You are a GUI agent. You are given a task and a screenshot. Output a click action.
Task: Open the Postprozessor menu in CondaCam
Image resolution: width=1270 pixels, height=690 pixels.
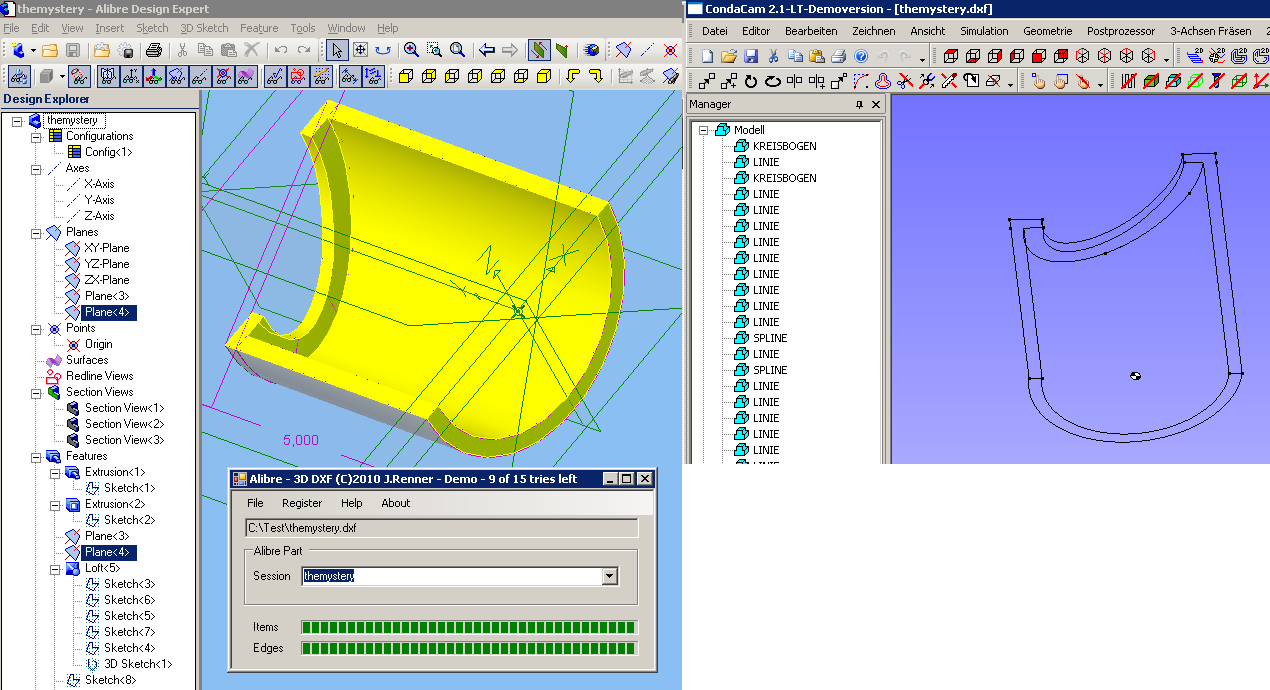[1121, 31]
